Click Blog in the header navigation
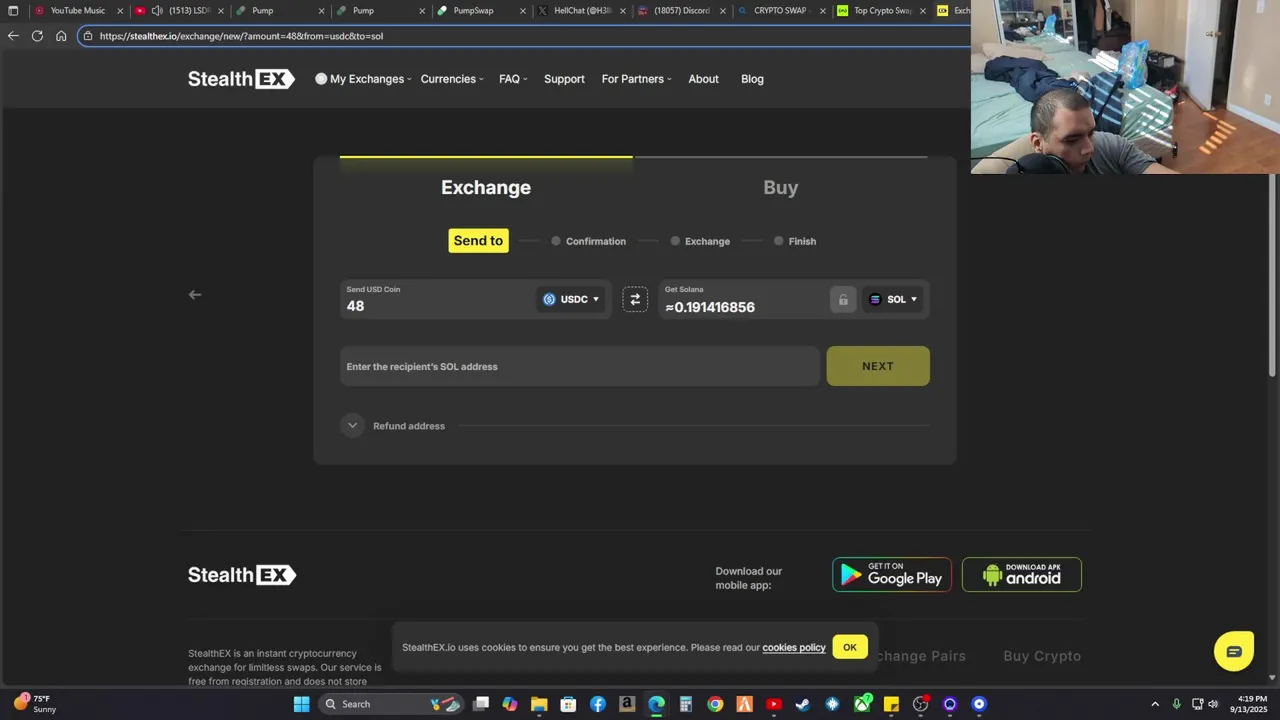This screenshot has width=1280, height=720. (x=752, y=79)
